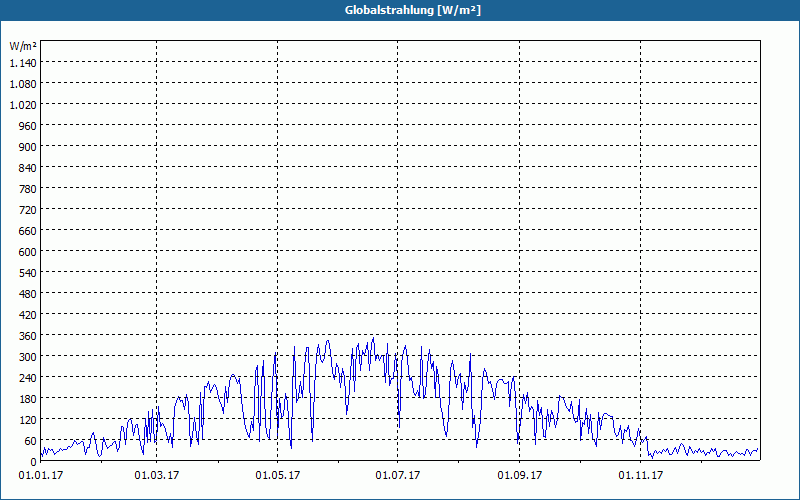
Task: Click the 1.080 y-axis value label
Action: 23,84
